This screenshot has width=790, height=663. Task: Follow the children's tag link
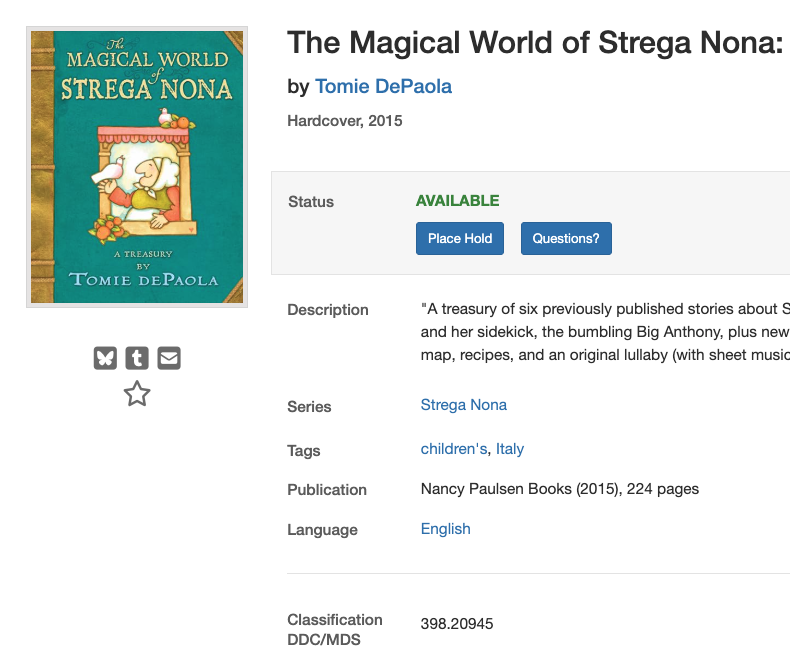click(454, 449)
